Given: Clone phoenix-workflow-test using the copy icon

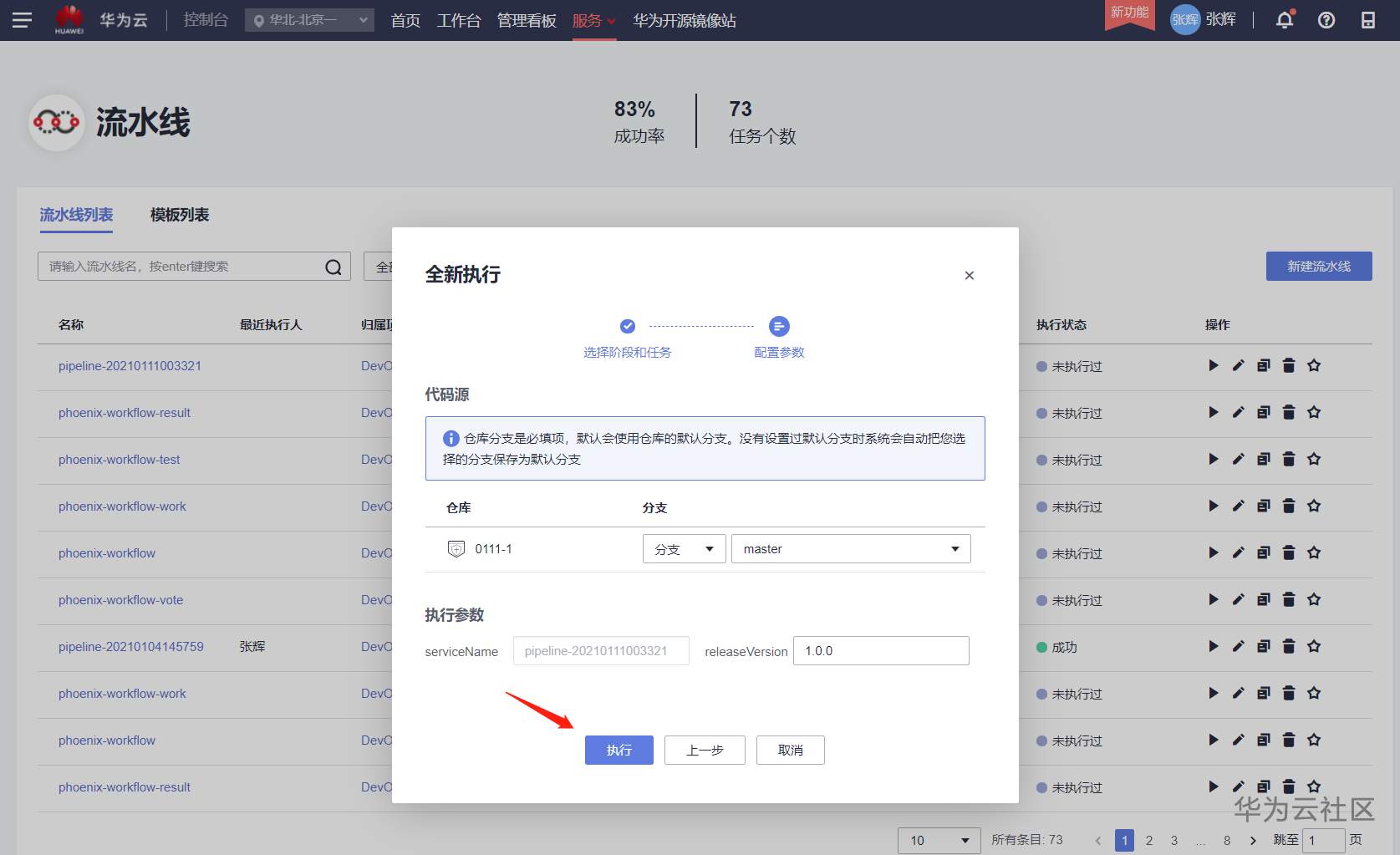Looking at the screenshot, I should click(1264, 459).
